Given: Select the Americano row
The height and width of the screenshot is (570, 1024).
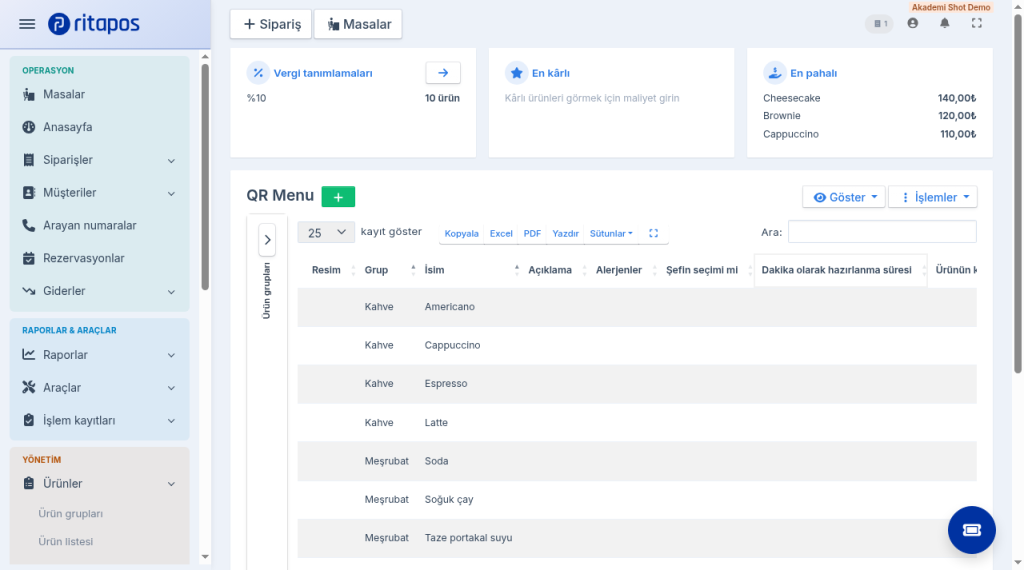Looking at the screenshot, I should tap(637, 307).
